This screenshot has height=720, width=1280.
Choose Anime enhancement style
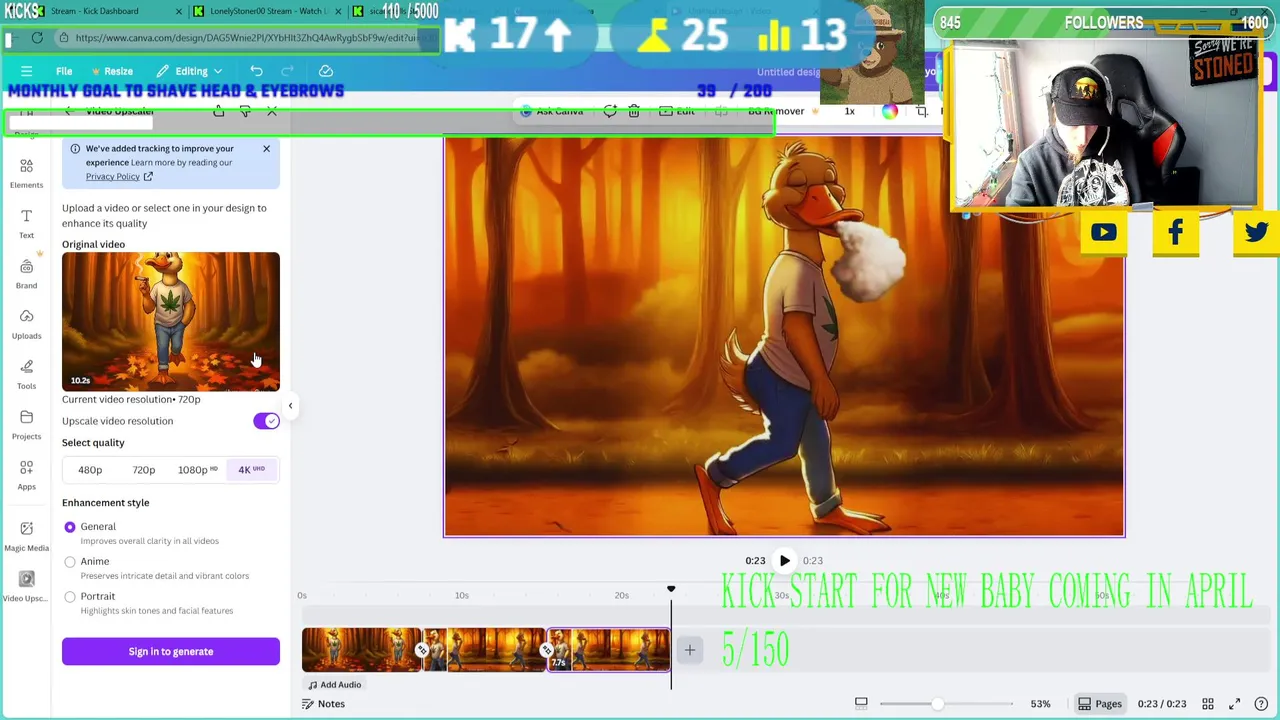point(70,562)
